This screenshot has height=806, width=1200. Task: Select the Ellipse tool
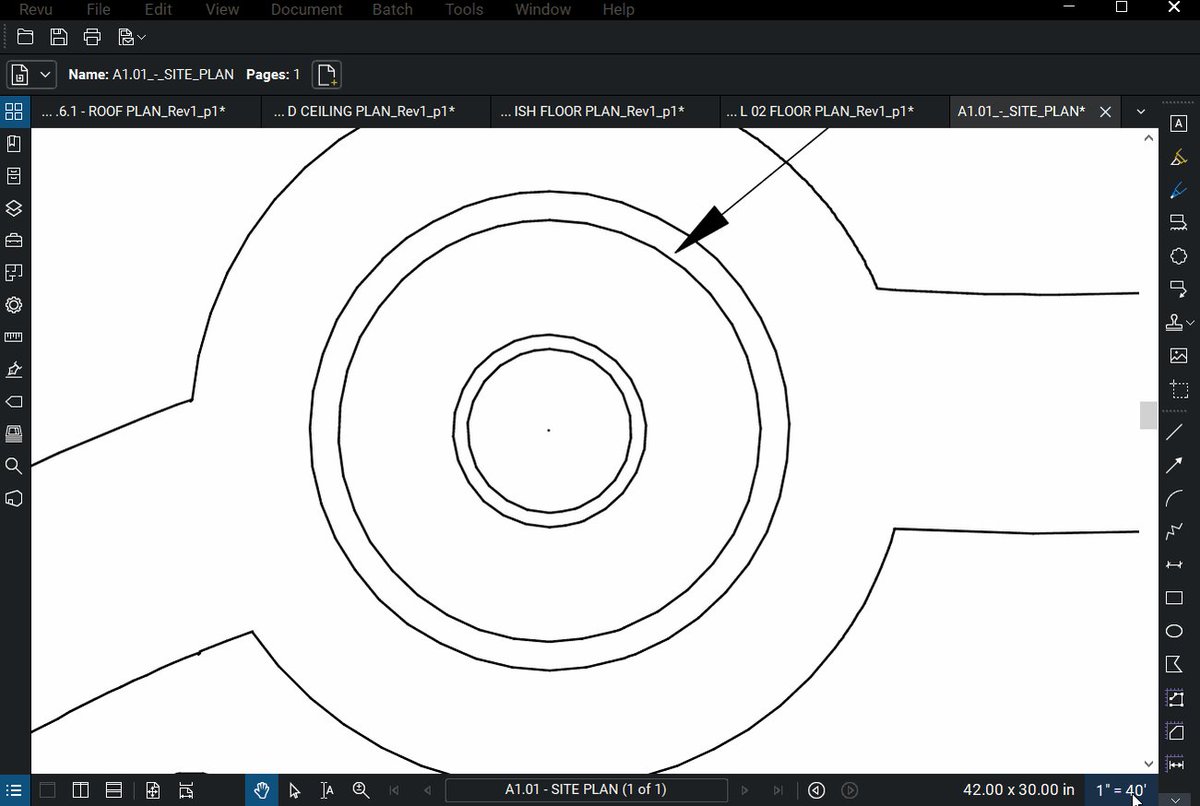1175,631
